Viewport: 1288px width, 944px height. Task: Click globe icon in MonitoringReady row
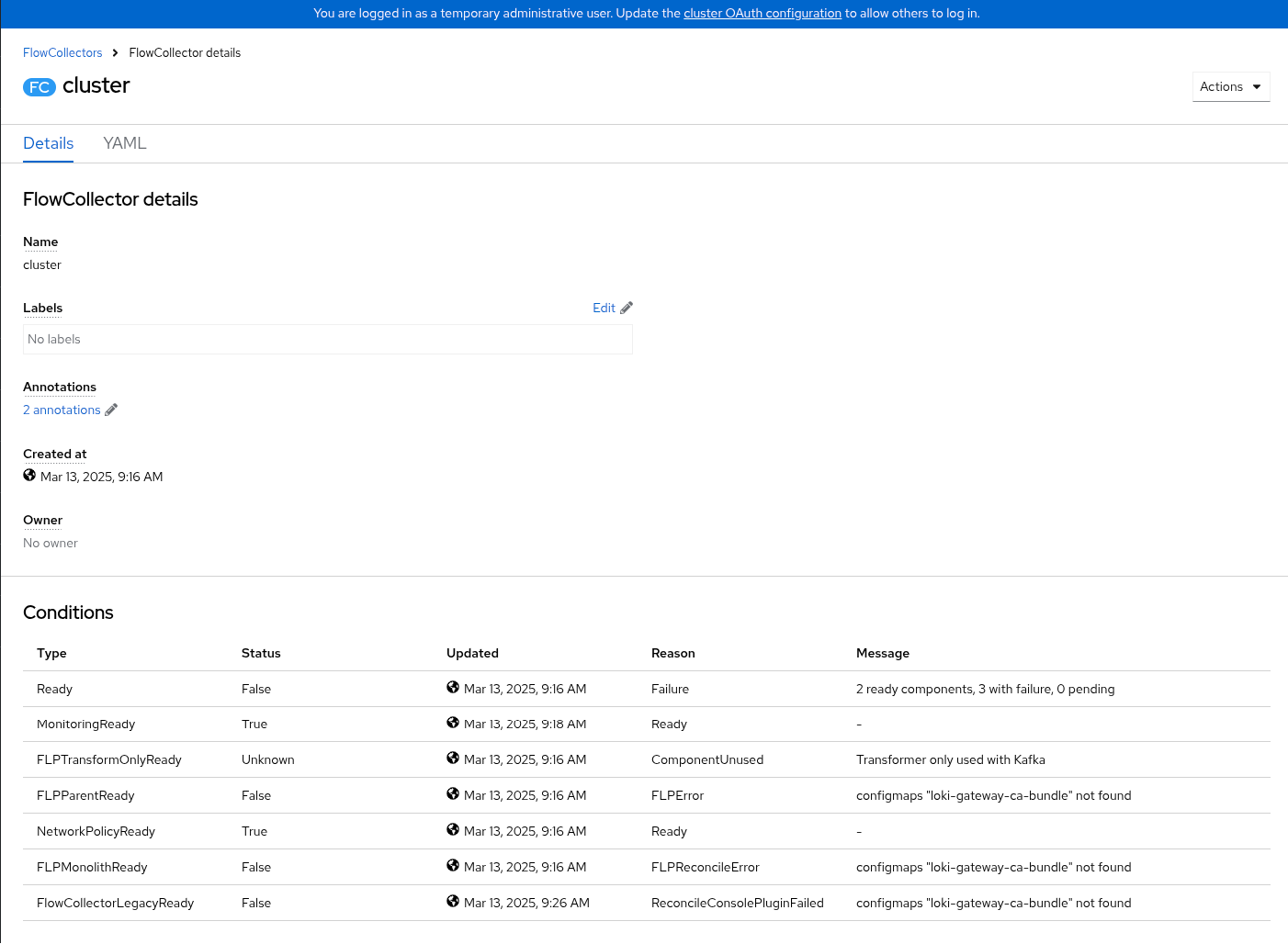(x=453, y=723)
